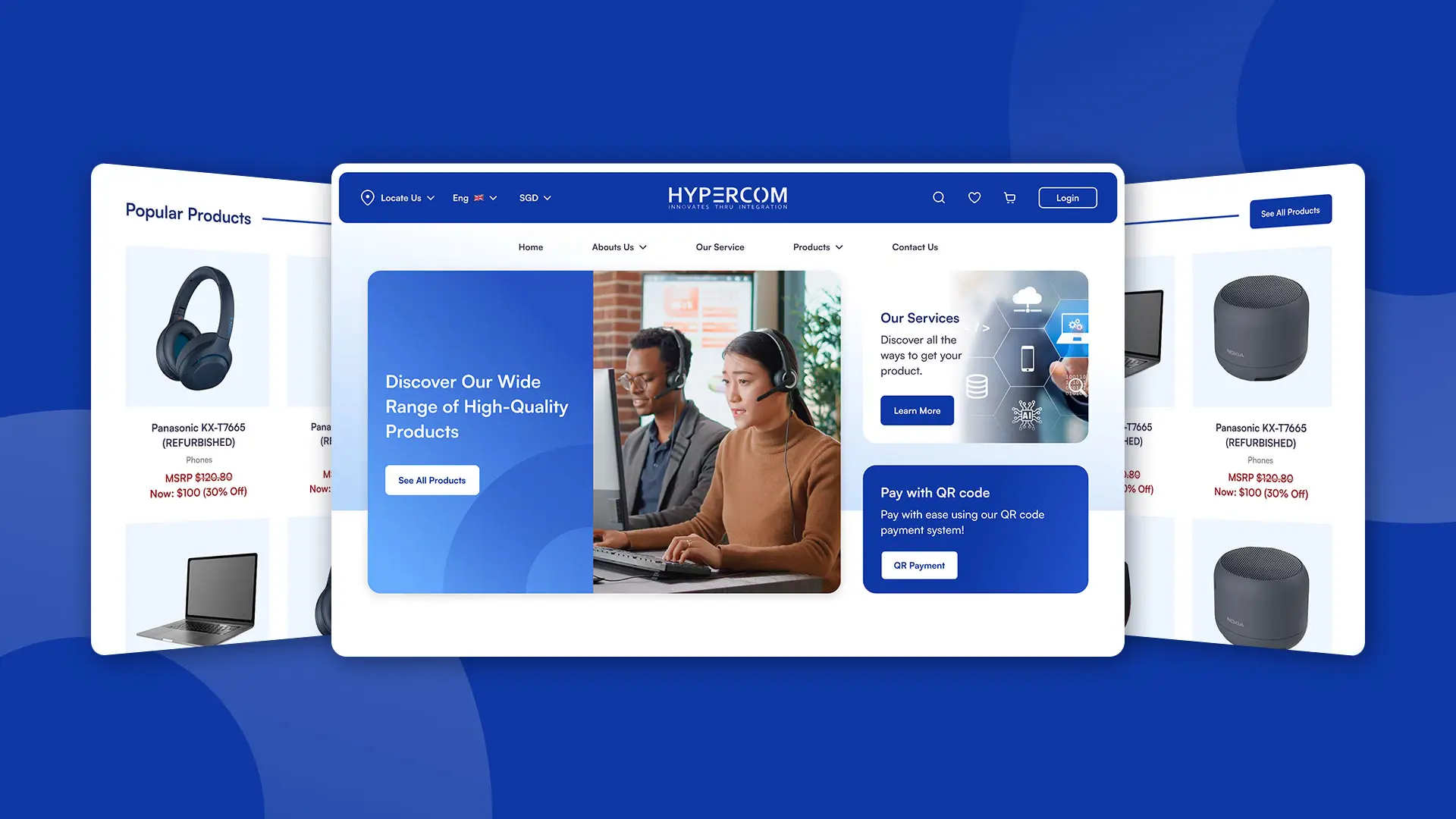This screenshot has height=819, width=1456.
Task: Toggle Login account access button
Action: [x=1067, y=197]
